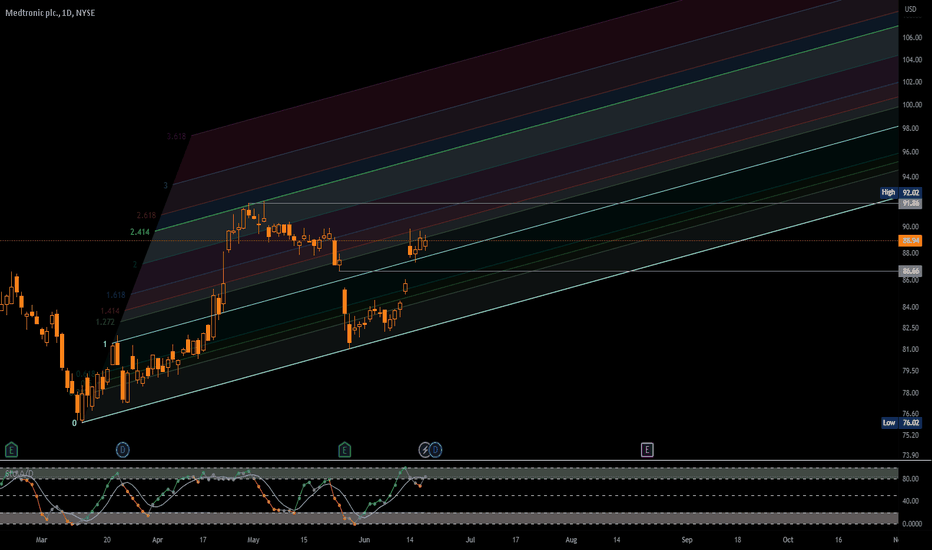Open the dividend D marker next to lightning bolt

[436, 450]
